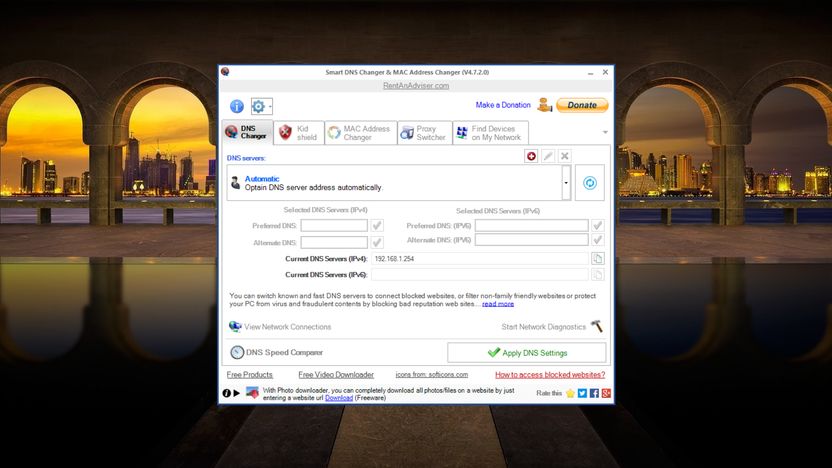Open the RentAnAdviser.com link

tap(416, 85)
